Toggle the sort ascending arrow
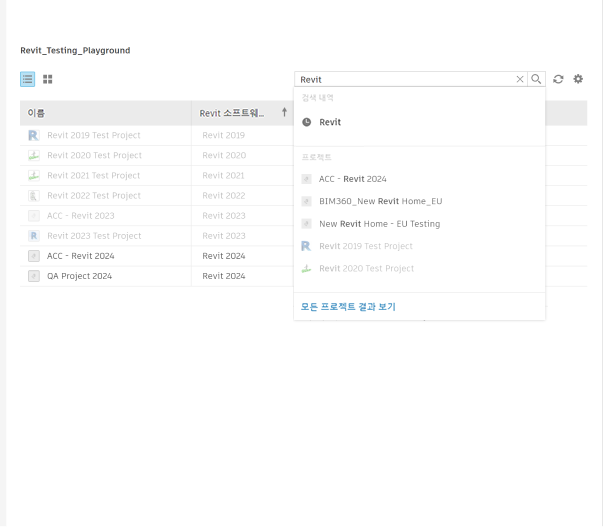The width and height of the screenshot is (603, 527). [x=284, y=112]
